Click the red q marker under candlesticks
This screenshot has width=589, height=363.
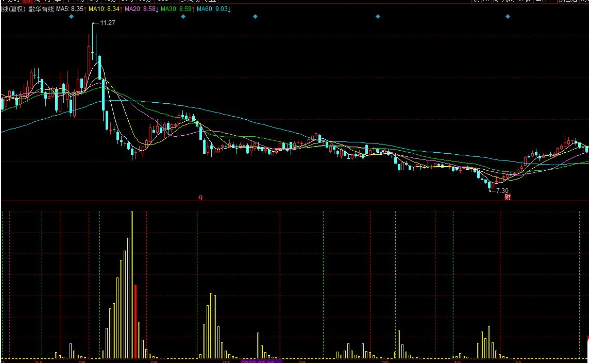[x=201, y=197]
